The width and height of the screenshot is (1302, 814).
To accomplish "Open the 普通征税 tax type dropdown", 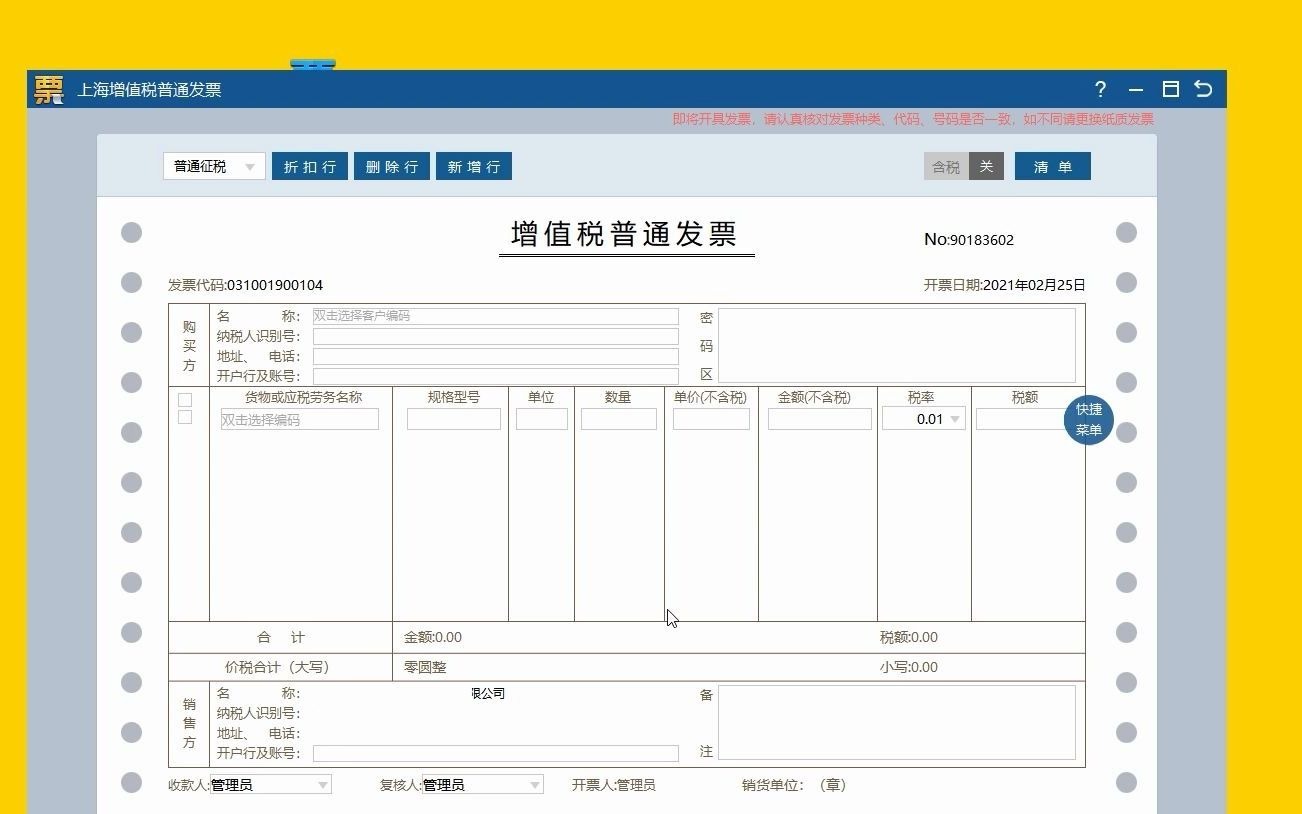I will tap(214, 166).
